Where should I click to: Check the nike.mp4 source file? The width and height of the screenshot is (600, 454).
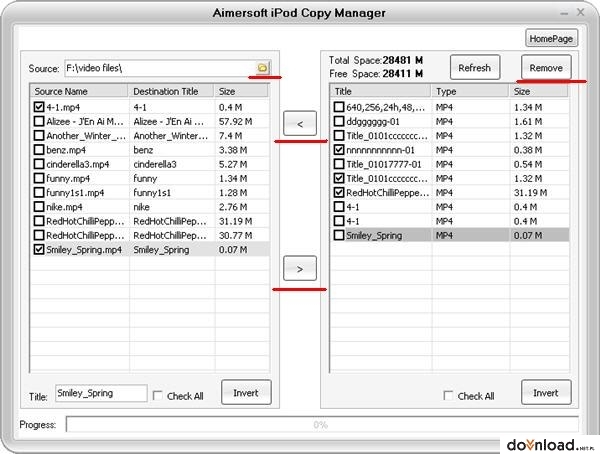pyautogui.click(x=39, y=207)
